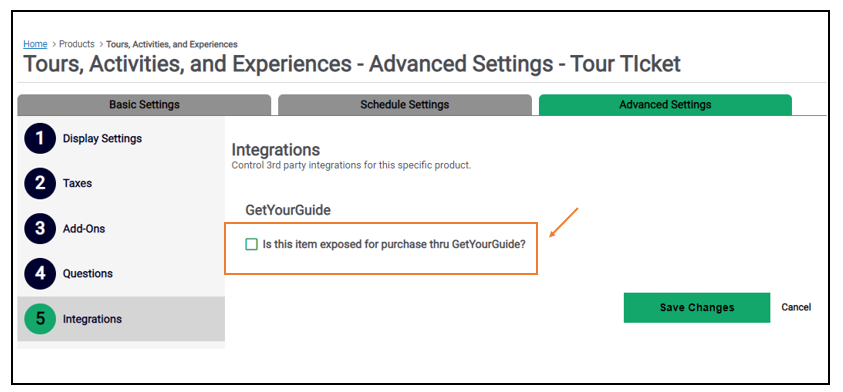Screen dimensions: 843x392
Task: Open the Schedule Settings tab
Action: (405, 105)
